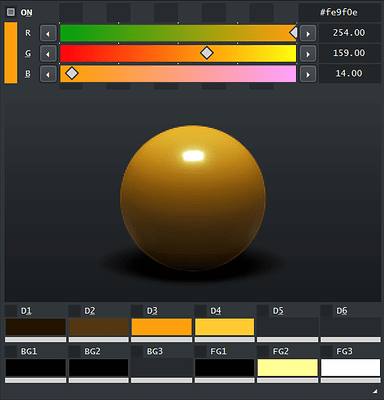384x400 pixels.
Task: Toggle the BG2 checkbox
Action: coord(74,351)
